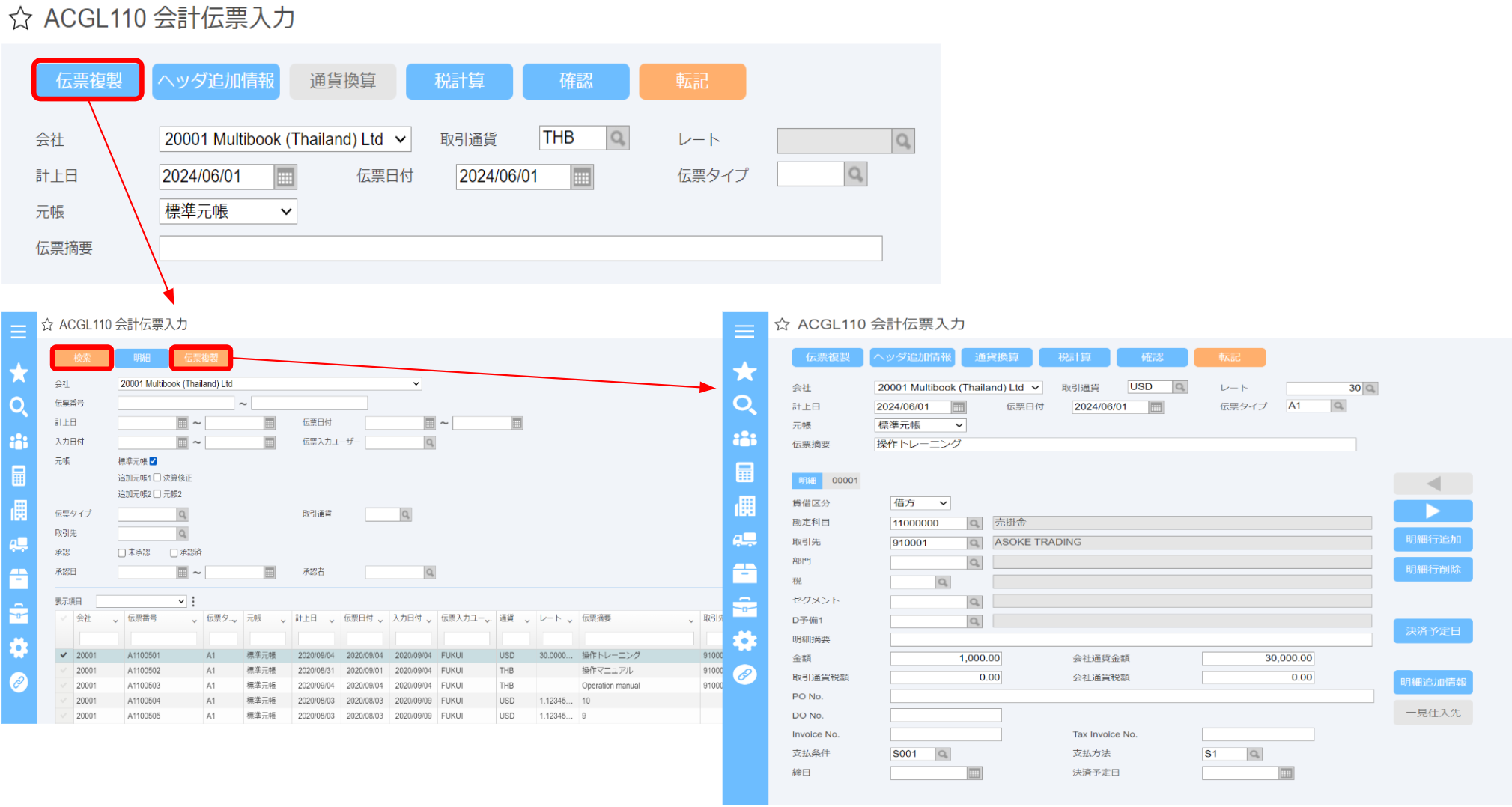
Task: Click the empty 伝票タイプ lookup magnifier in enlarged header
Action: [x=855, y=174]
